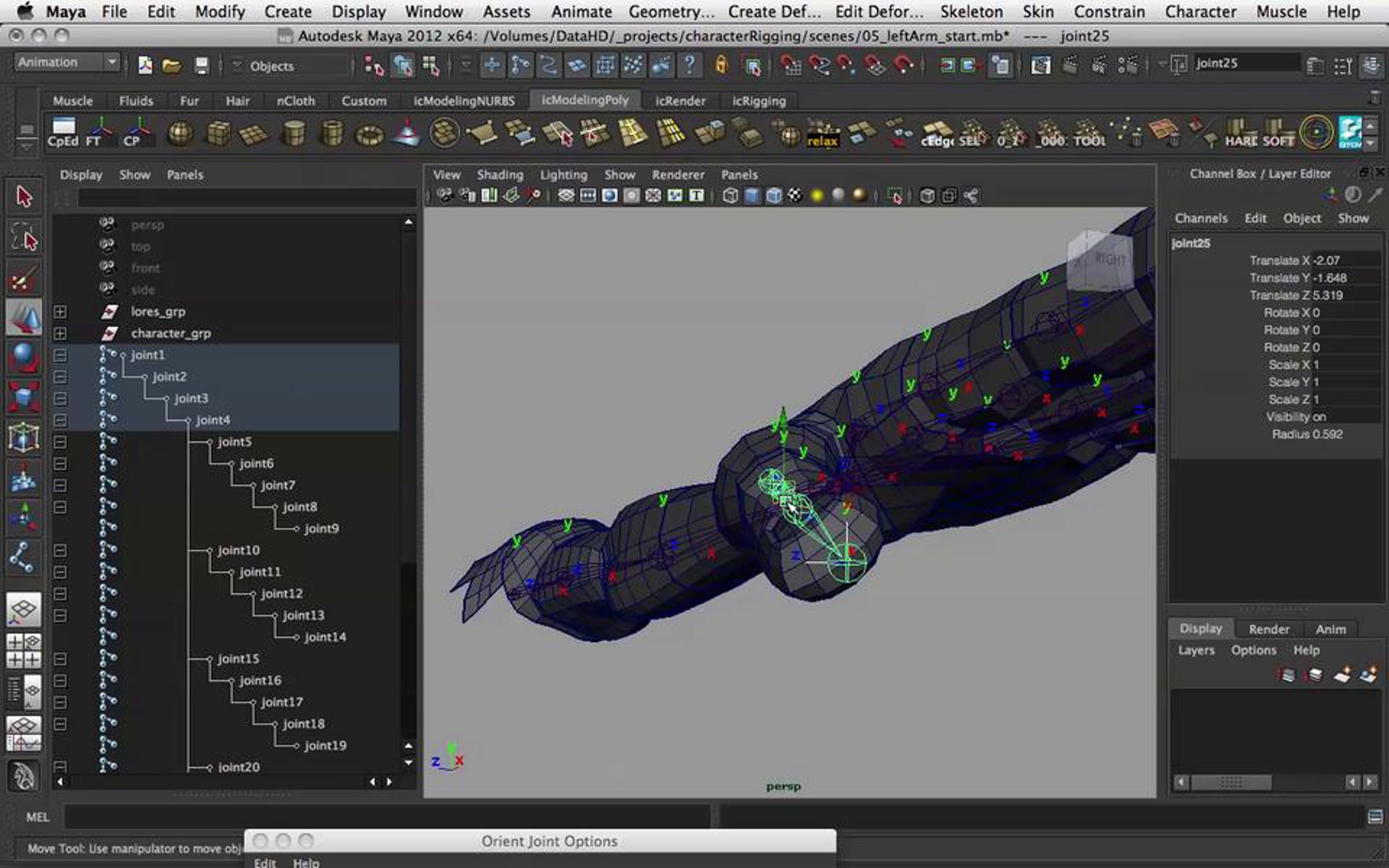Open the Skeleton menu

971,12
